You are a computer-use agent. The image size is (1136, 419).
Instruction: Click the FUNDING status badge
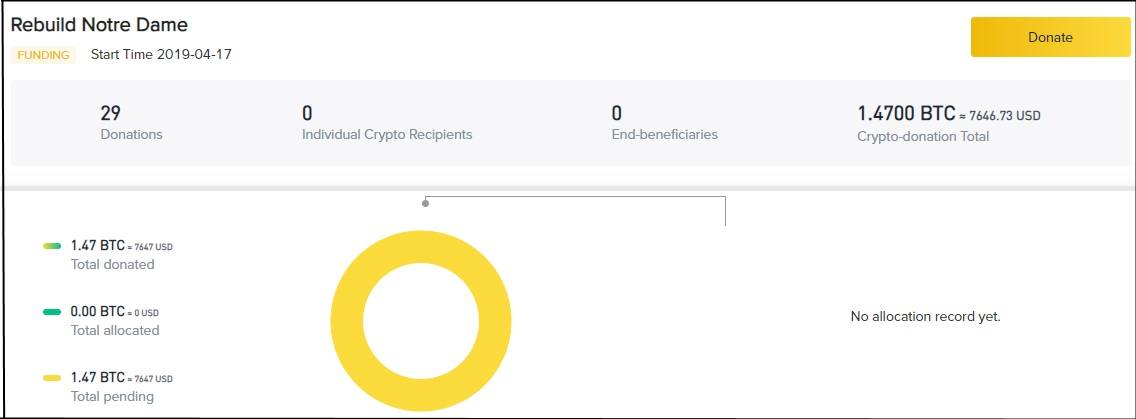[43, 55]
